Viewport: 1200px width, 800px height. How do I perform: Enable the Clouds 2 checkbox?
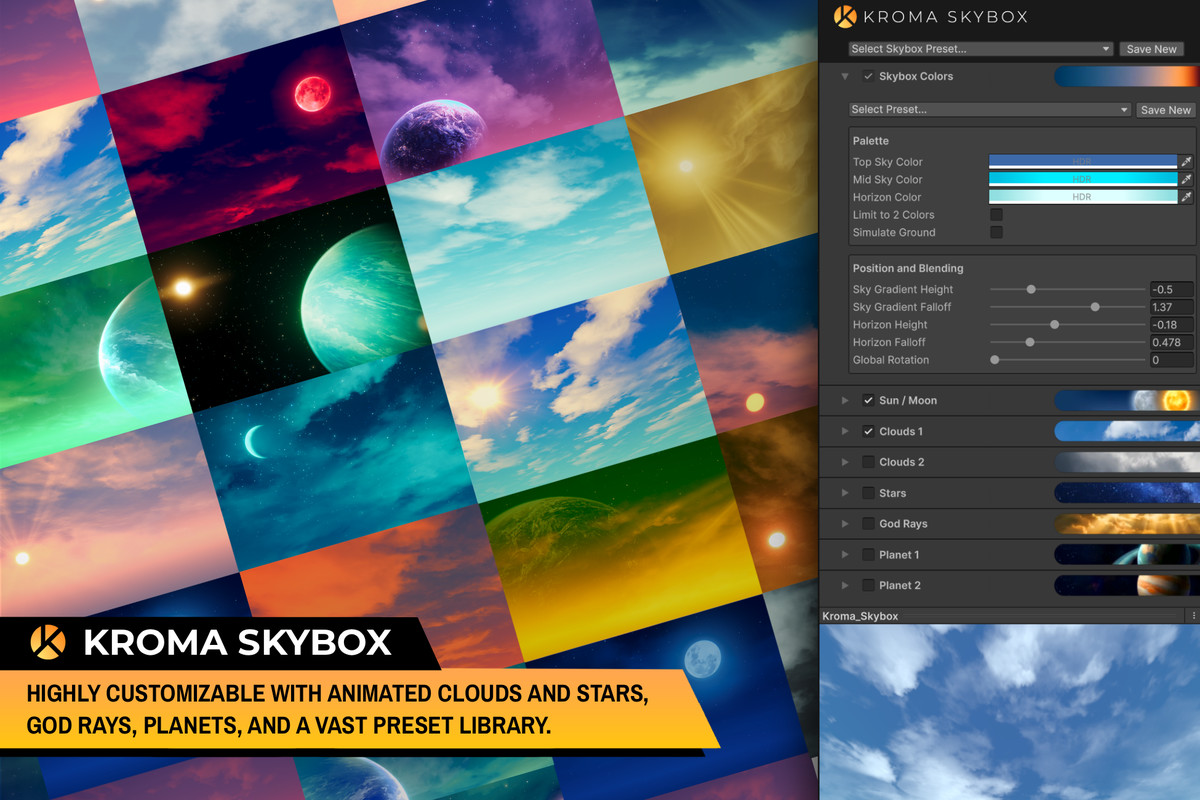tap(868, 462)
